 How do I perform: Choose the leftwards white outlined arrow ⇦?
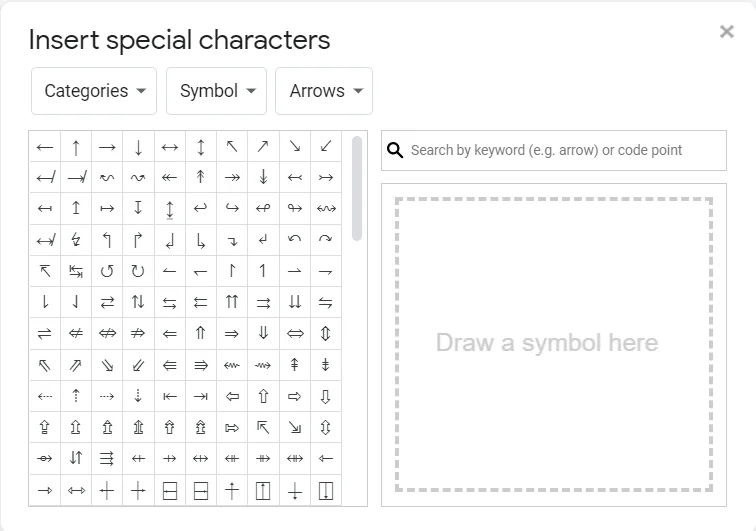click(x=232, y=396)
